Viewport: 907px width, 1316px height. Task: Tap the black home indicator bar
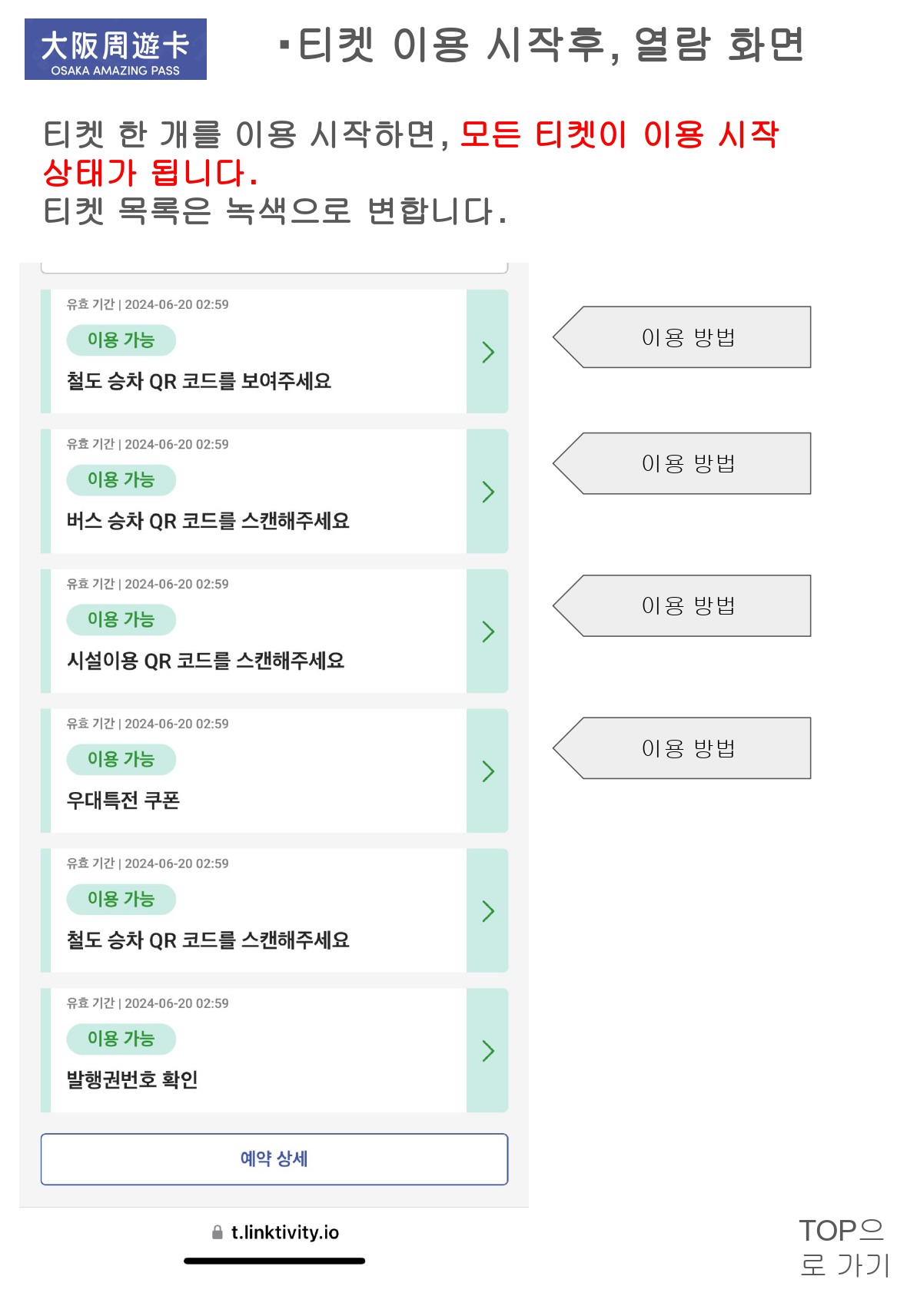click(274, 1261)
